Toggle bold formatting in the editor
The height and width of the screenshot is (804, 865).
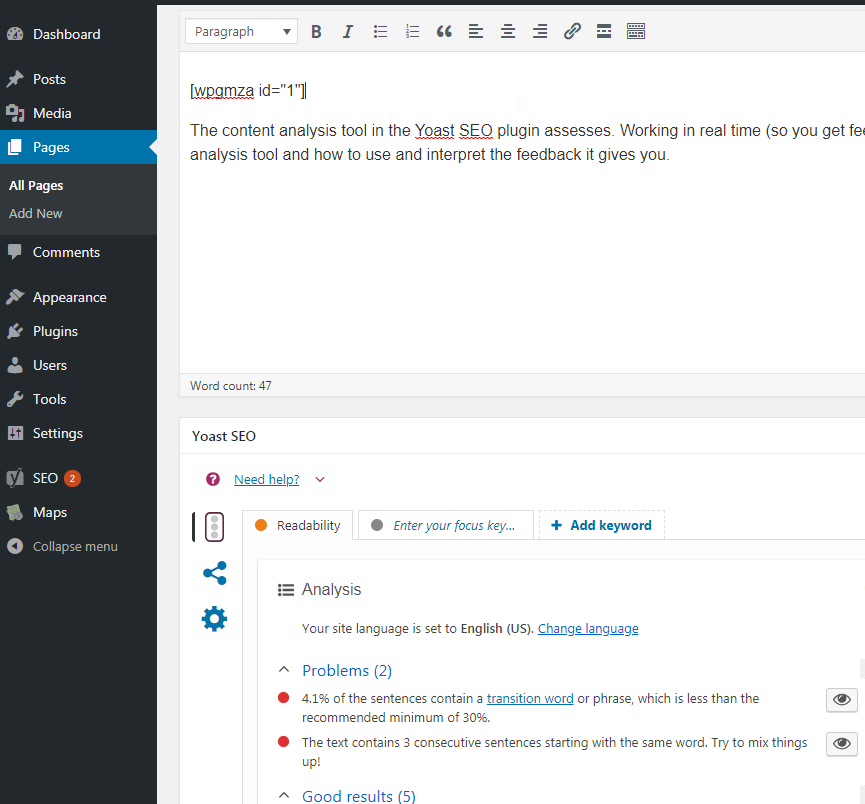pos(316,31)
